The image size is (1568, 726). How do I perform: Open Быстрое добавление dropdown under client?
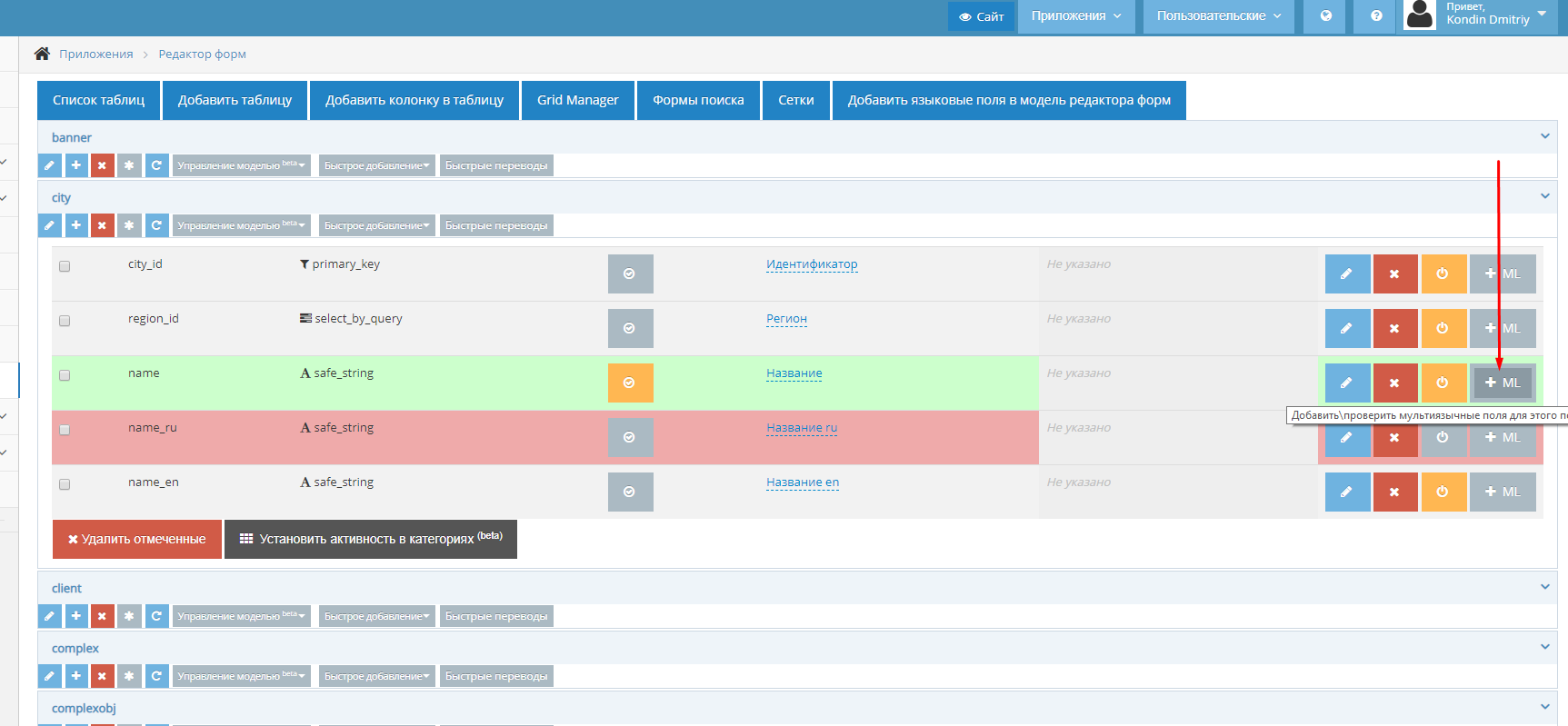[x=376, y=616]
